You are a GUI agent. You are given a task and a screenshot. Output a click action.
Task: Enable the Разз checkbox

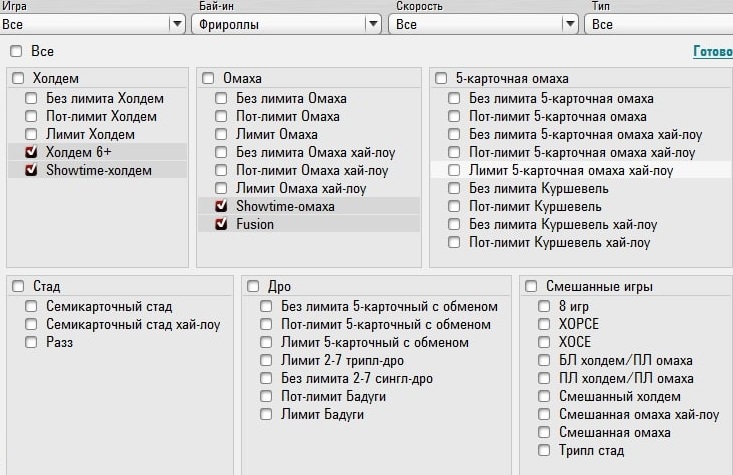pos(32,342)
